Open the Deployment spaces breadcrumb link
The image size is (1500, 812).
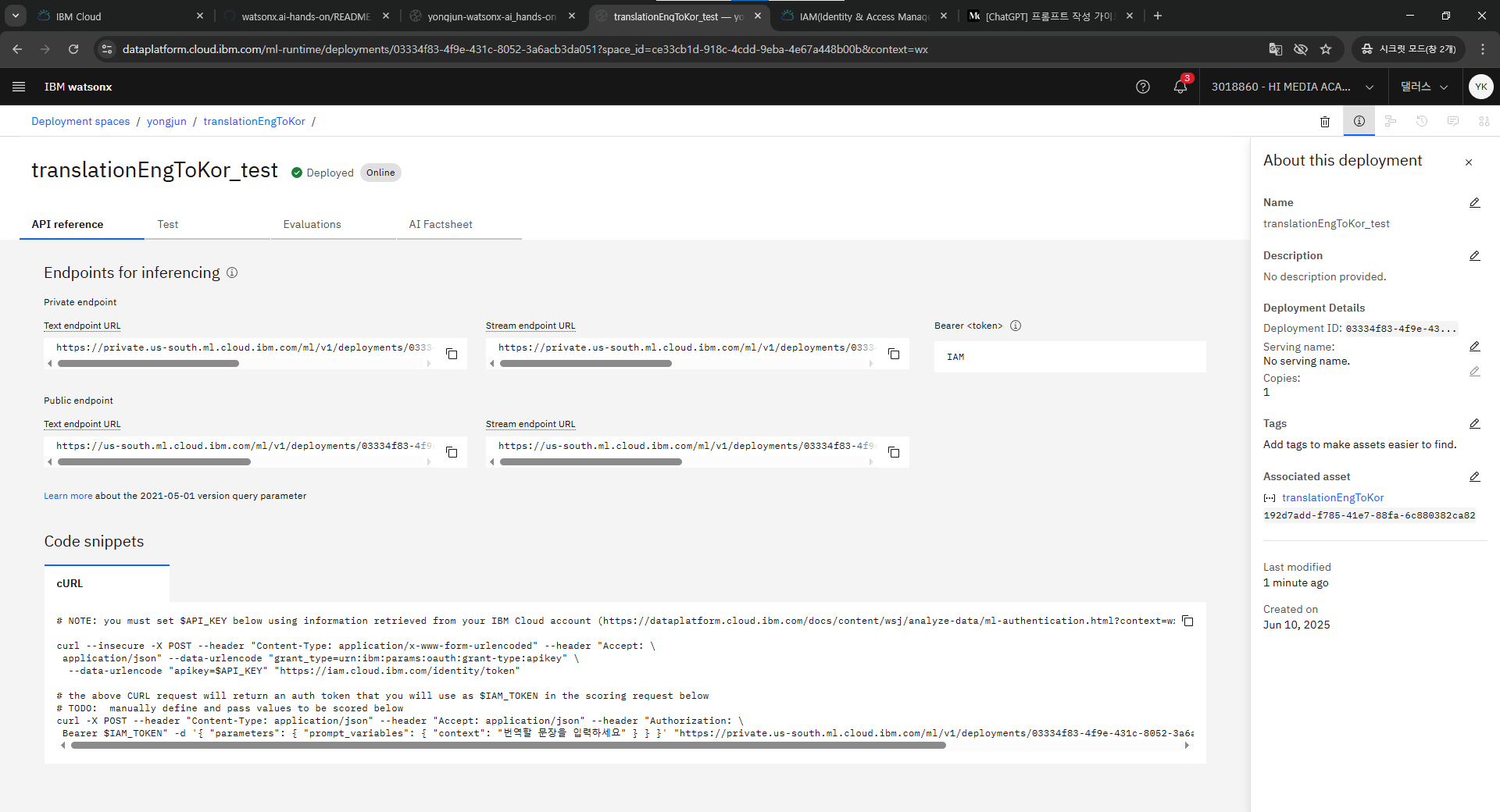click(80, 121)
